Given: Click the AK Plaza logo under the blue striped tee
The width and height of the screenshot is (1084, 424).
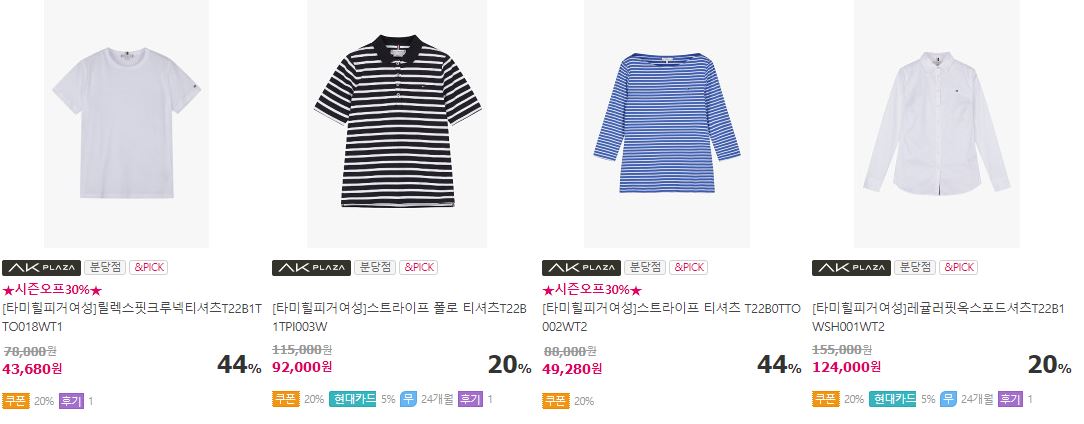Looking at the screenshot, I should pos(581,268).
